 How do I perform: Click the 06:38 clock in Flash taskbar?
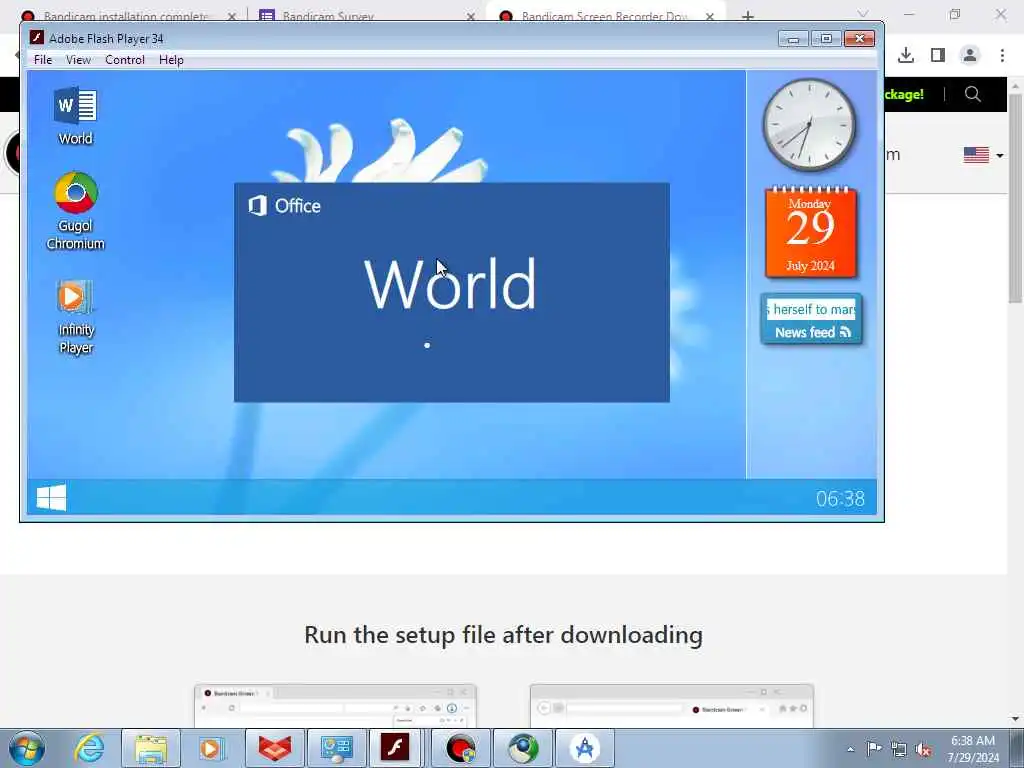[840, 499]
